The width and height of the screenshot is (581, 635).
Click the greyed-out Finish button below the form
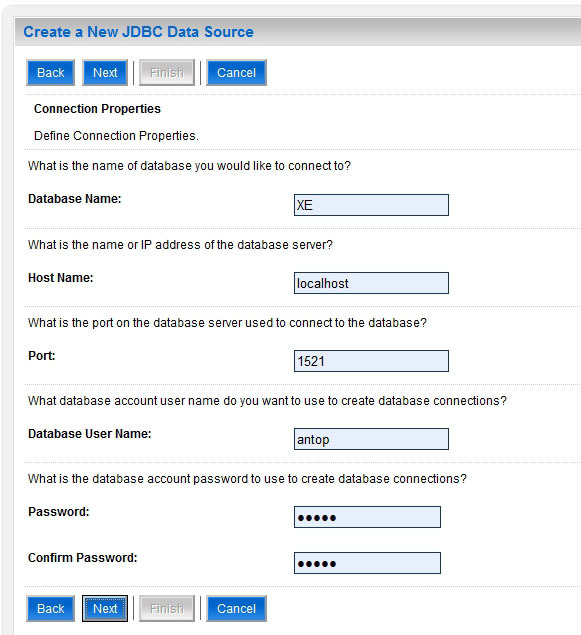tap(167, 608)
